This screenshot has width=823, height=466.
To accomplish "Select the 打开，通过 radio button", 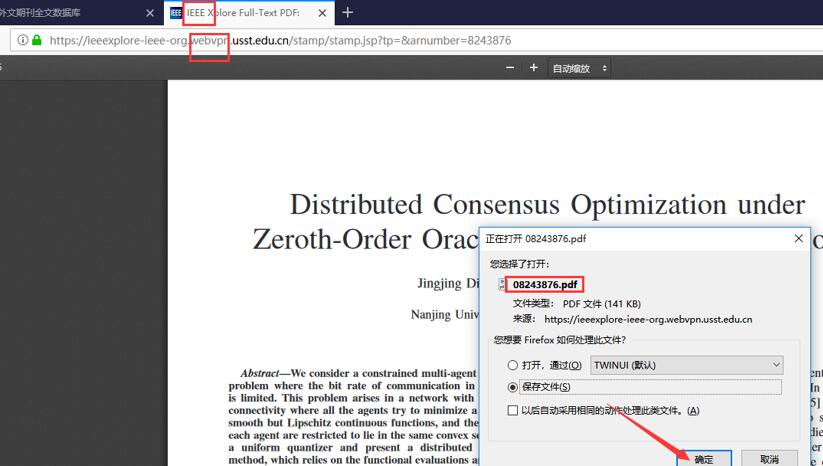I will pos(513,366).
